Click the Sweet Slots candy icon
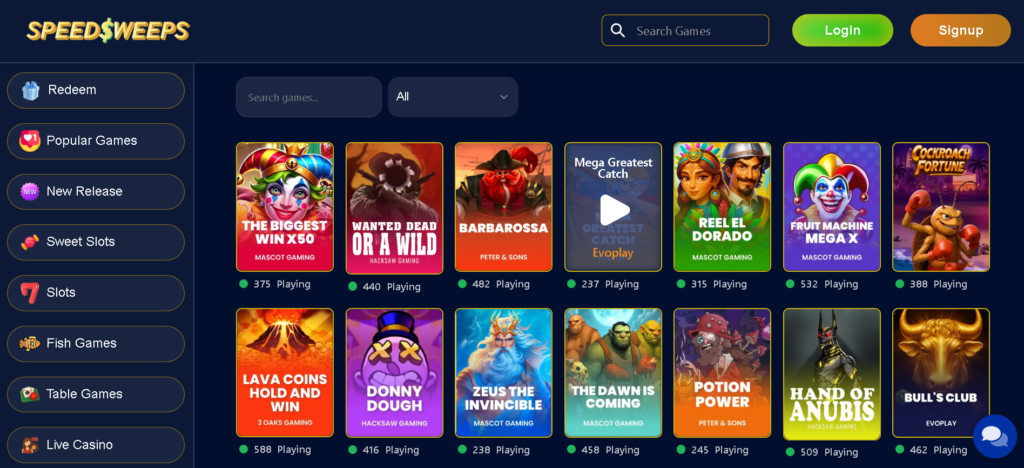The width and height of the screenshot is (1024, 468). coord(30,242)
